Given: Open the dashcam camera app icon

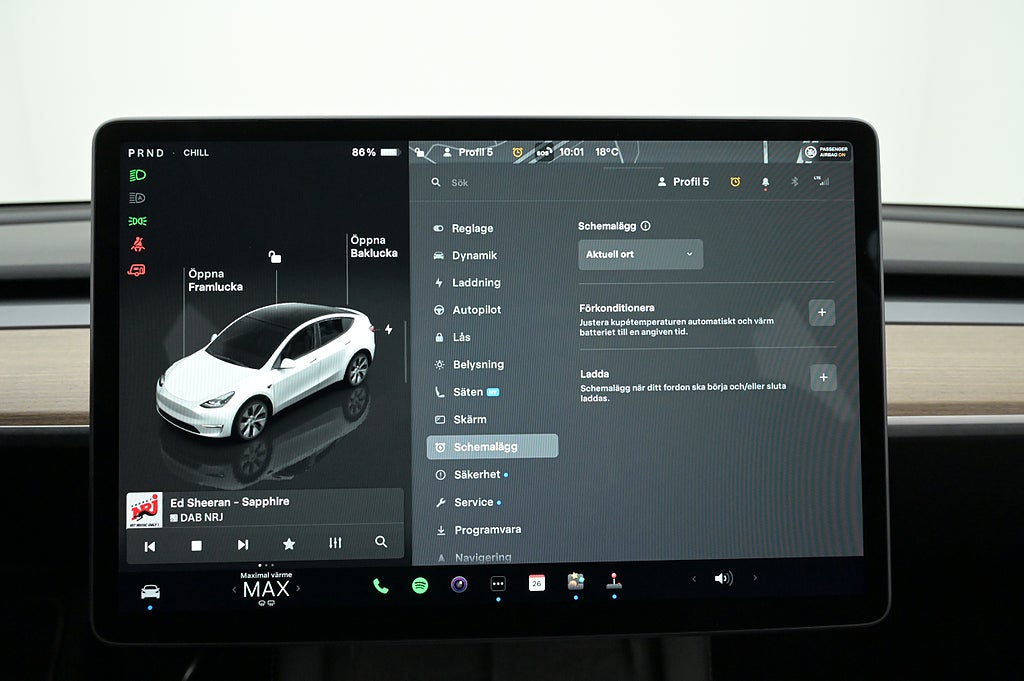Looking at the screenshot, I should point(459,585).
